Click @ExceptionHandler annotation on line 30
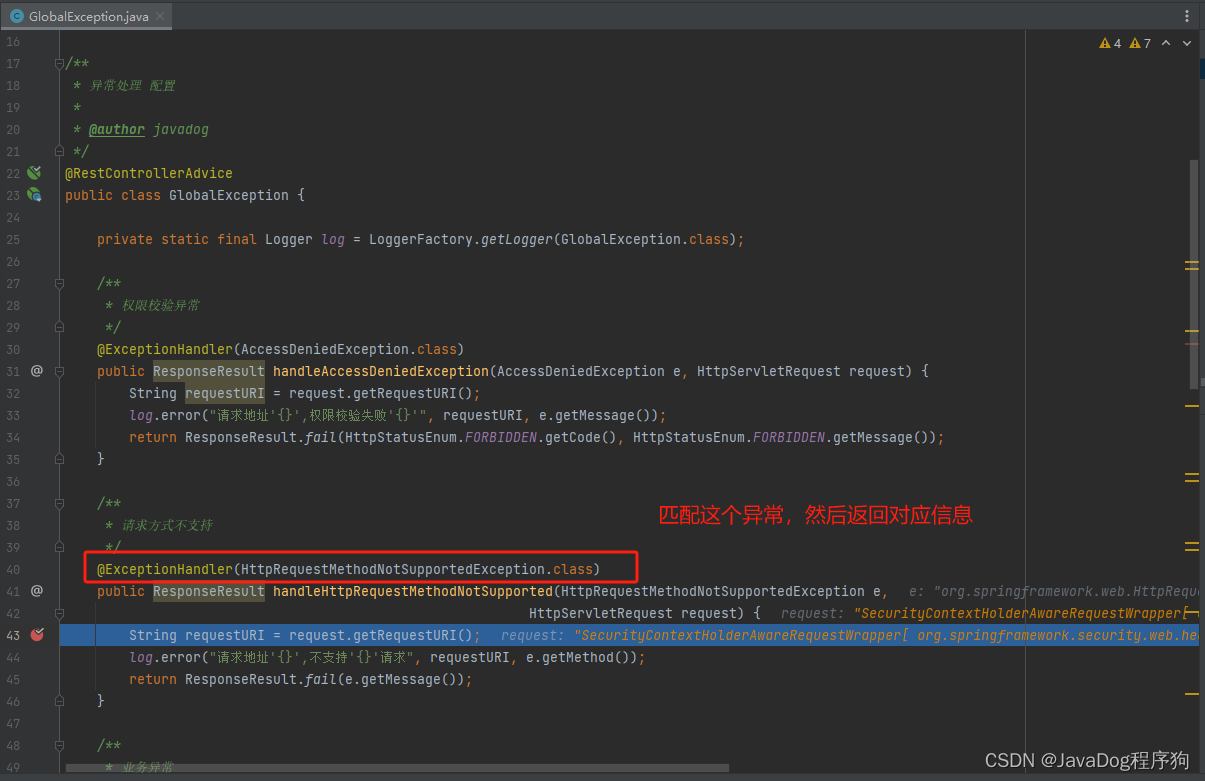The image size is (1205, 781). 165,349
